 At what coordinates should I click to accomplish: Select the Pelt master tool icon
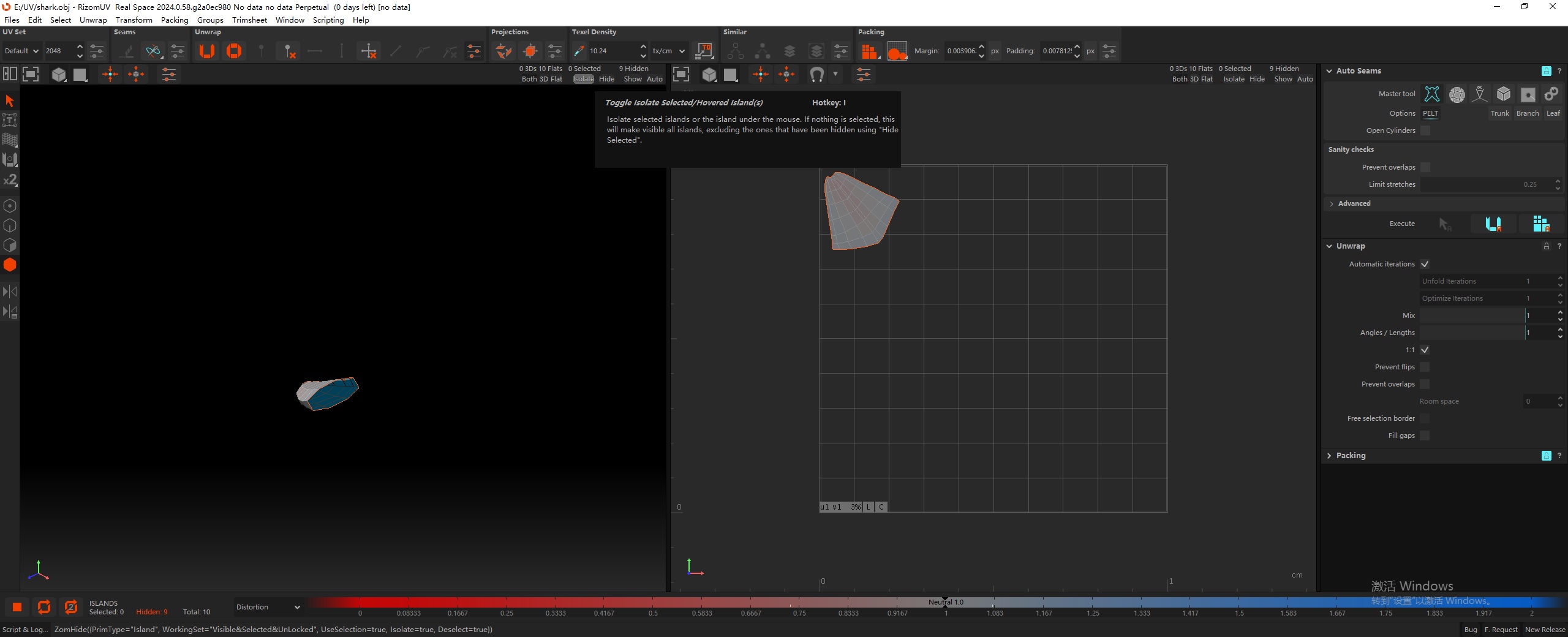[1432, 94]
